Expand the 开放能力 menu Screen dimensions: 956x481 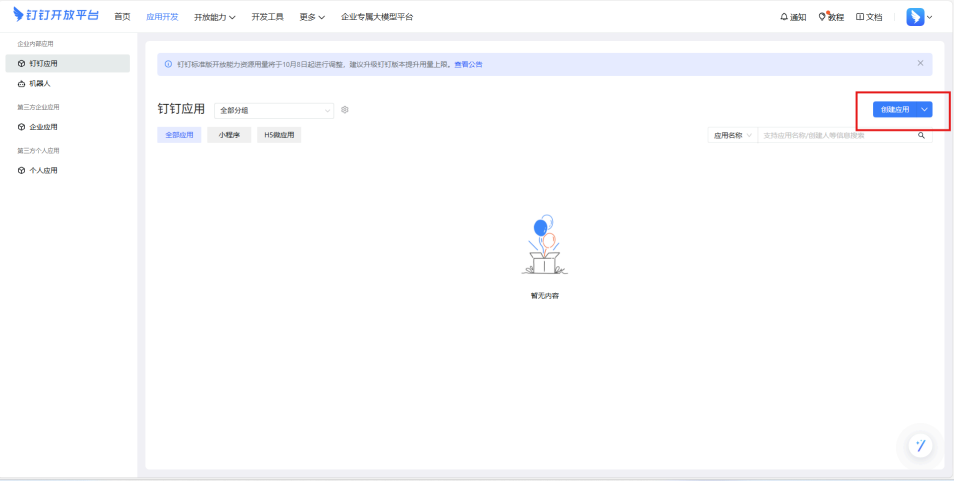pos(214,17)
